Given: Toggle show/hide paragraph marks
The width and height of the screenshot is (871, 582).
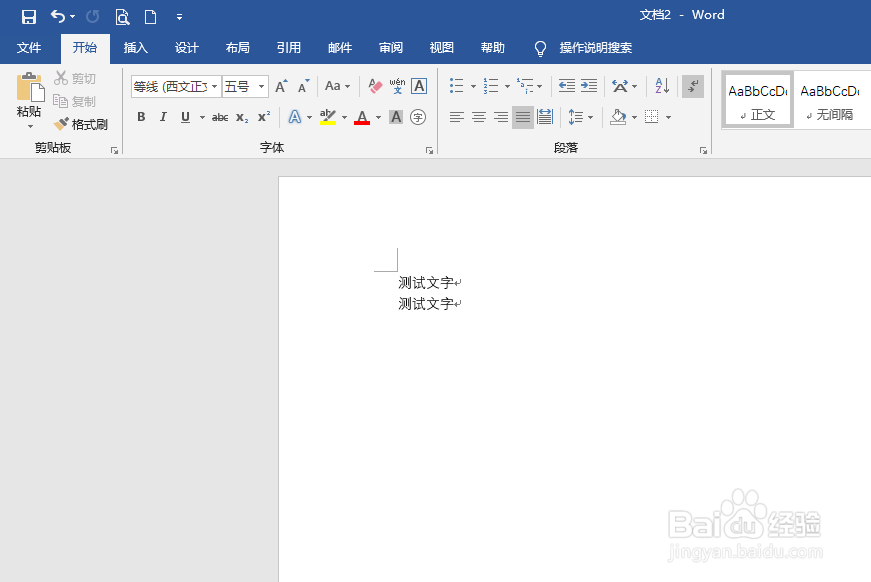Looking at the screenshot, I should pos(692,85).
